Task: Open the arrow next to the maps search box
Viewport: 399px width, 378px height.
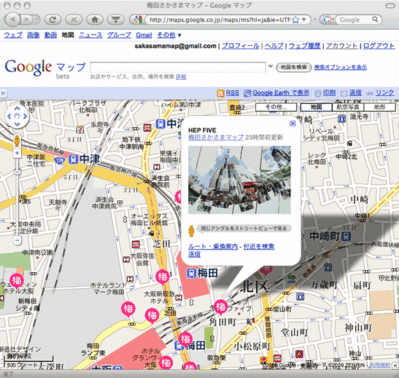Action: point(270,66)
